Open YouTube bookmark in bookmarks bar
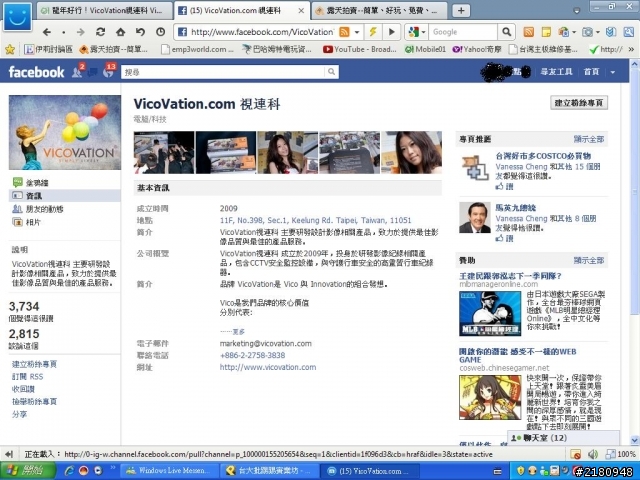 point(360,49)
